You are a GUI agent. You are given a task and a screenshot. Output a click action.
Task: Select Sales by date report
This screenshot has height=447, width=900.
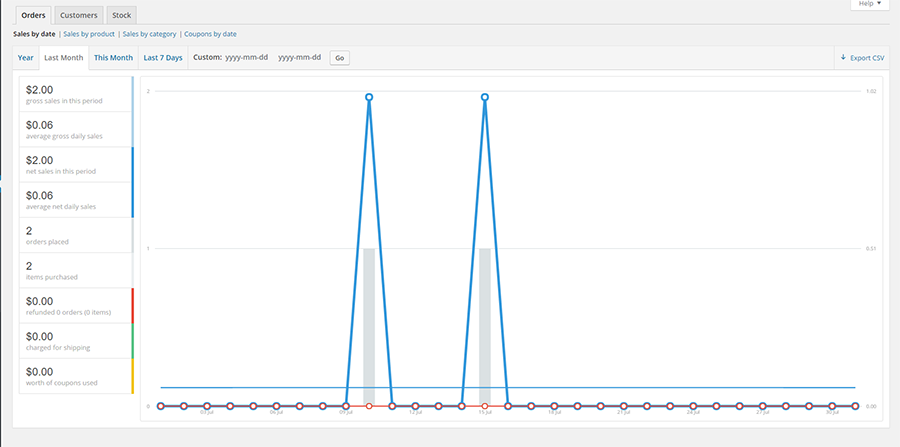34,34
